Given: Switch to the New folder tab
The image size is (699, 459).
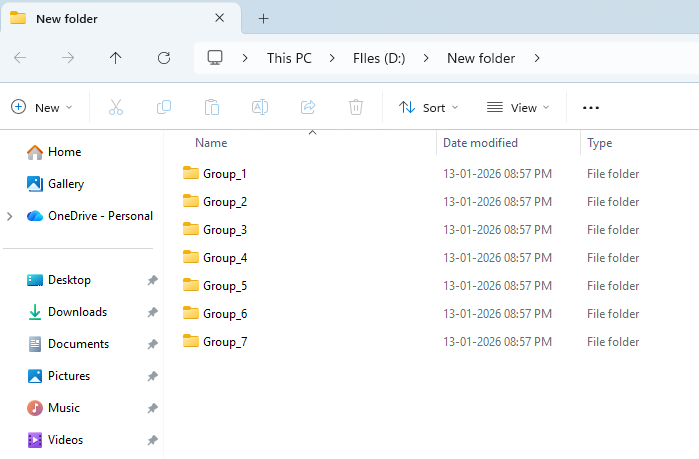Looking at the screenshot, I should (120, 18).
